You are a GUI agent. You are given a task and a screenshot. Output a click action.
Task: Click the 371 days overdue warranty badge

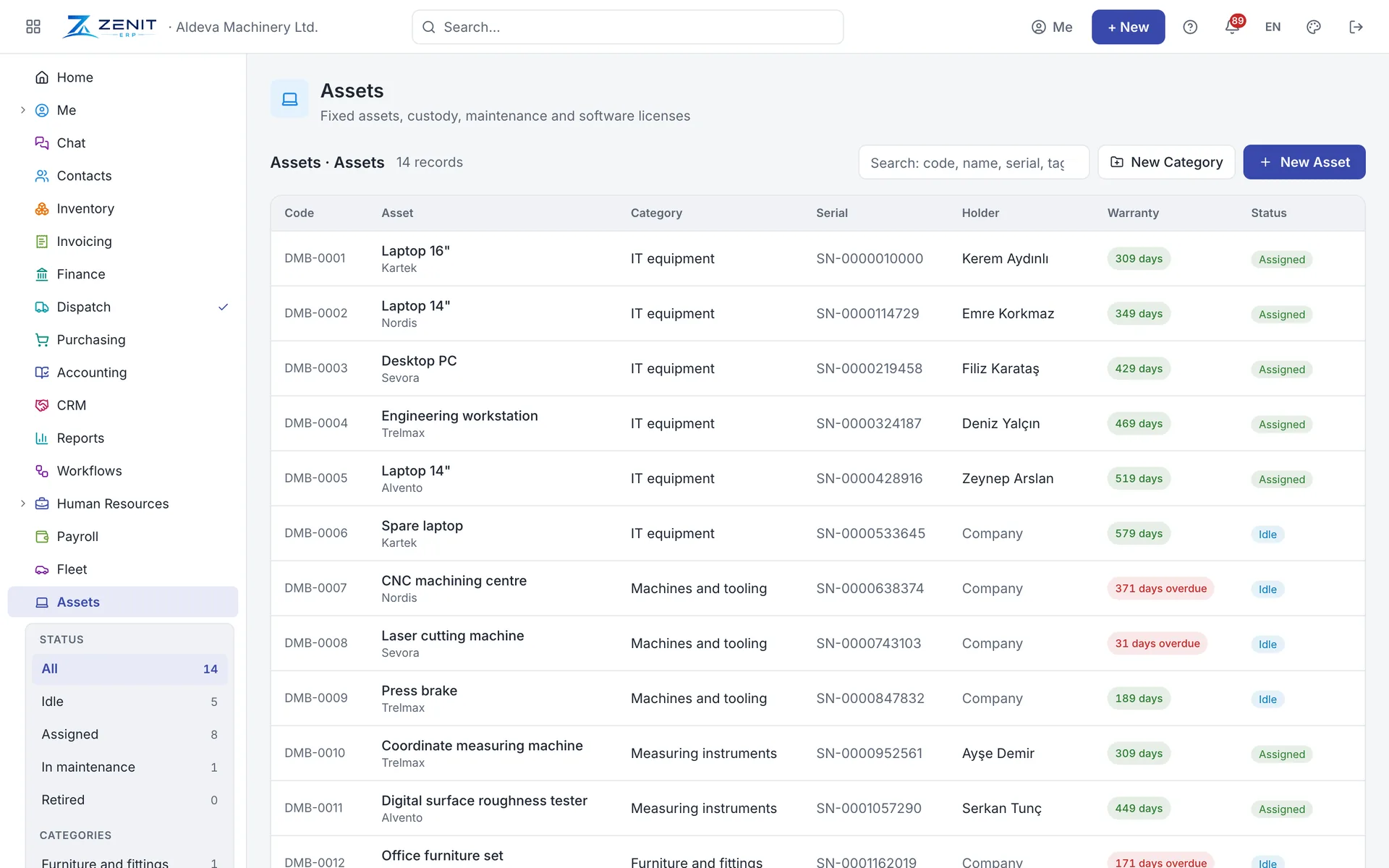(1160, 589)
